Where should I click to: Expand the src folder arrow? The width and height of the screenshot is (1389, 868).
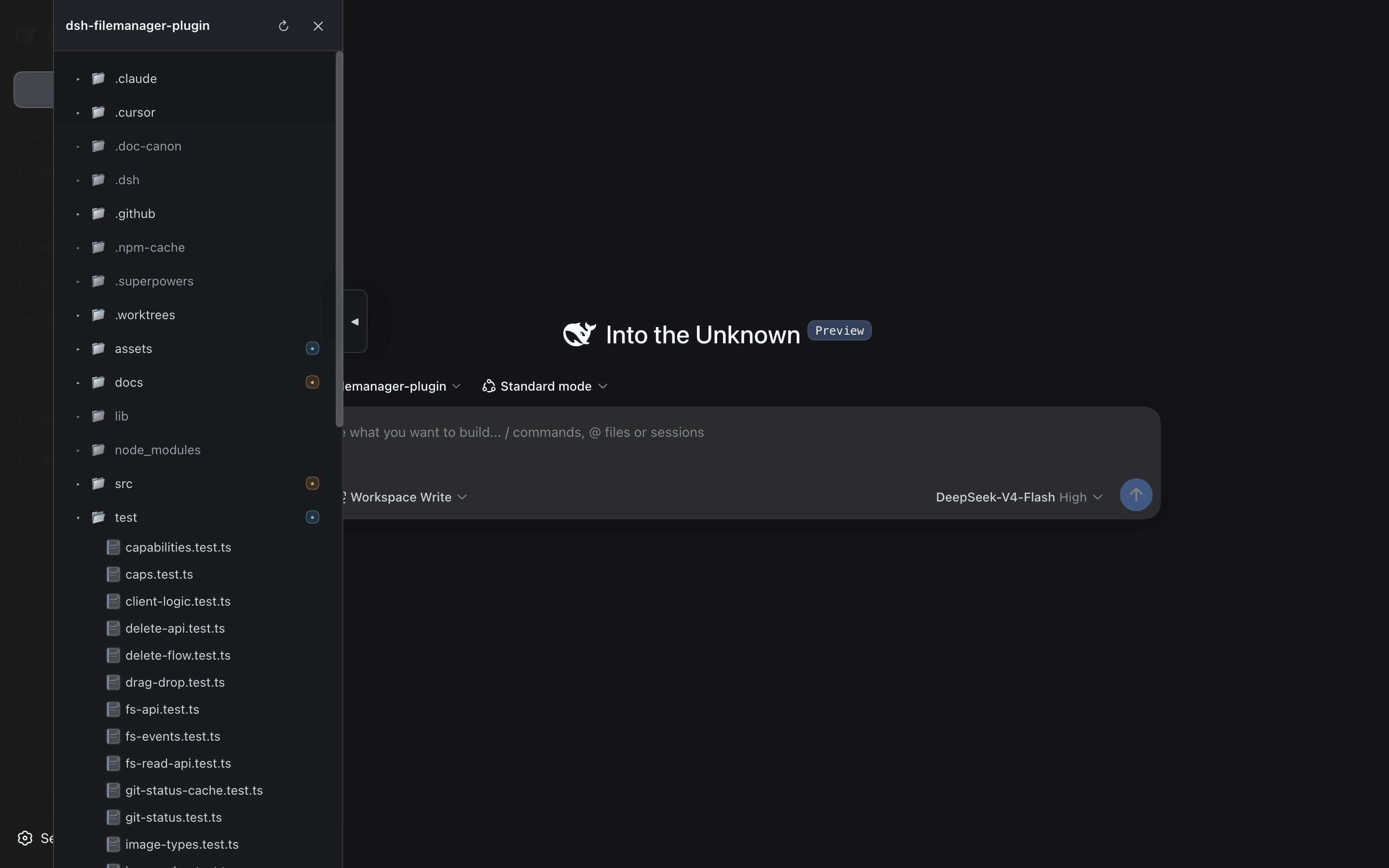(x=78, y=484)
